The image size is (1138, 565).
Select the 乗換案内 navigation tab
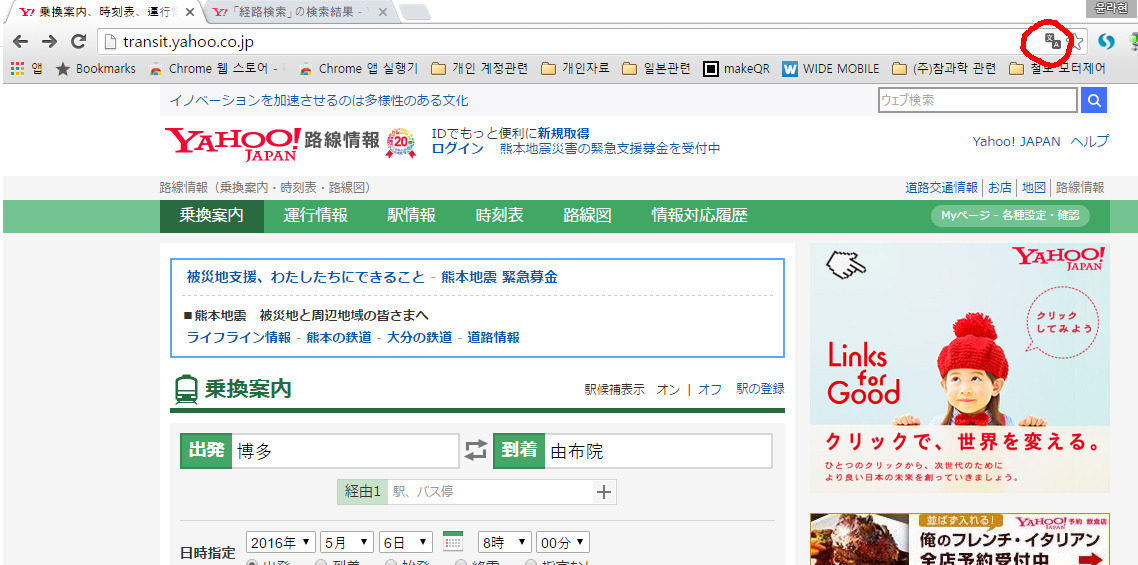coord(212,216)
